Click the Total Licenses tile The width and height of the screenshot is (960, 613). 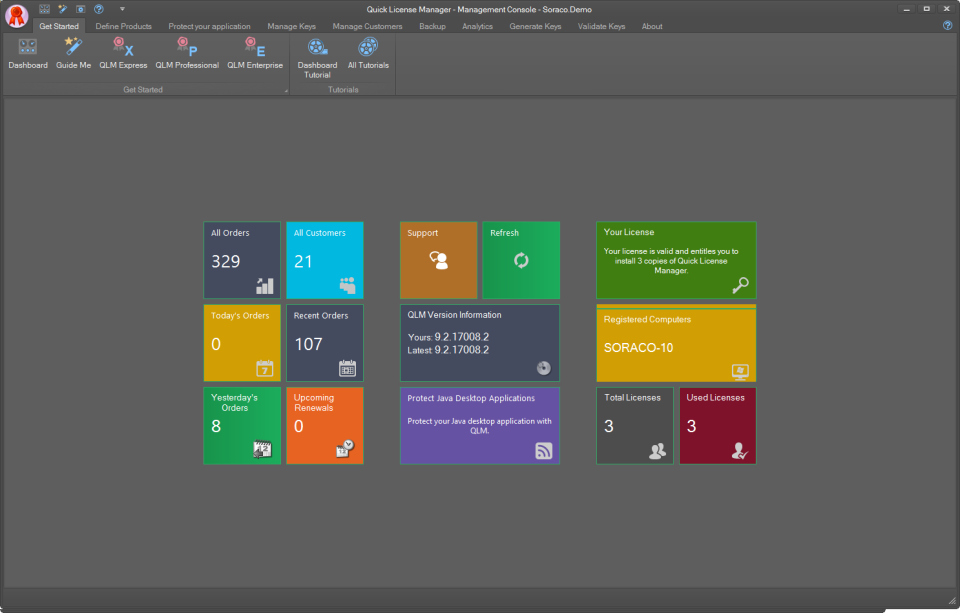click(x=635, y=426)
